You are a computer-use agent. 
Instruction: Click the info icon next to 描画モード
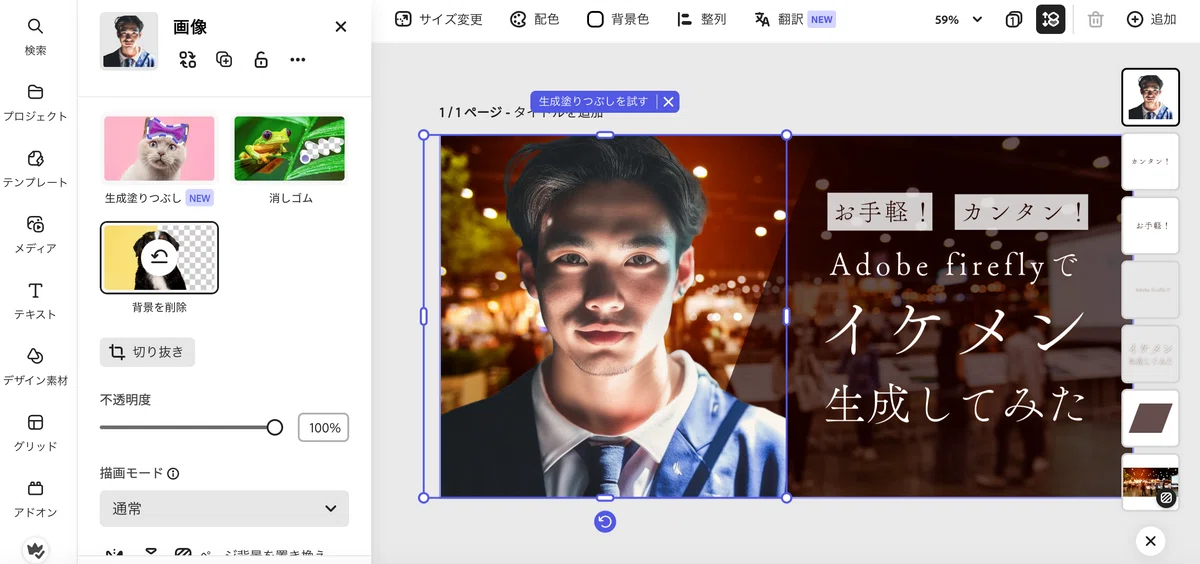coord(173,473)
